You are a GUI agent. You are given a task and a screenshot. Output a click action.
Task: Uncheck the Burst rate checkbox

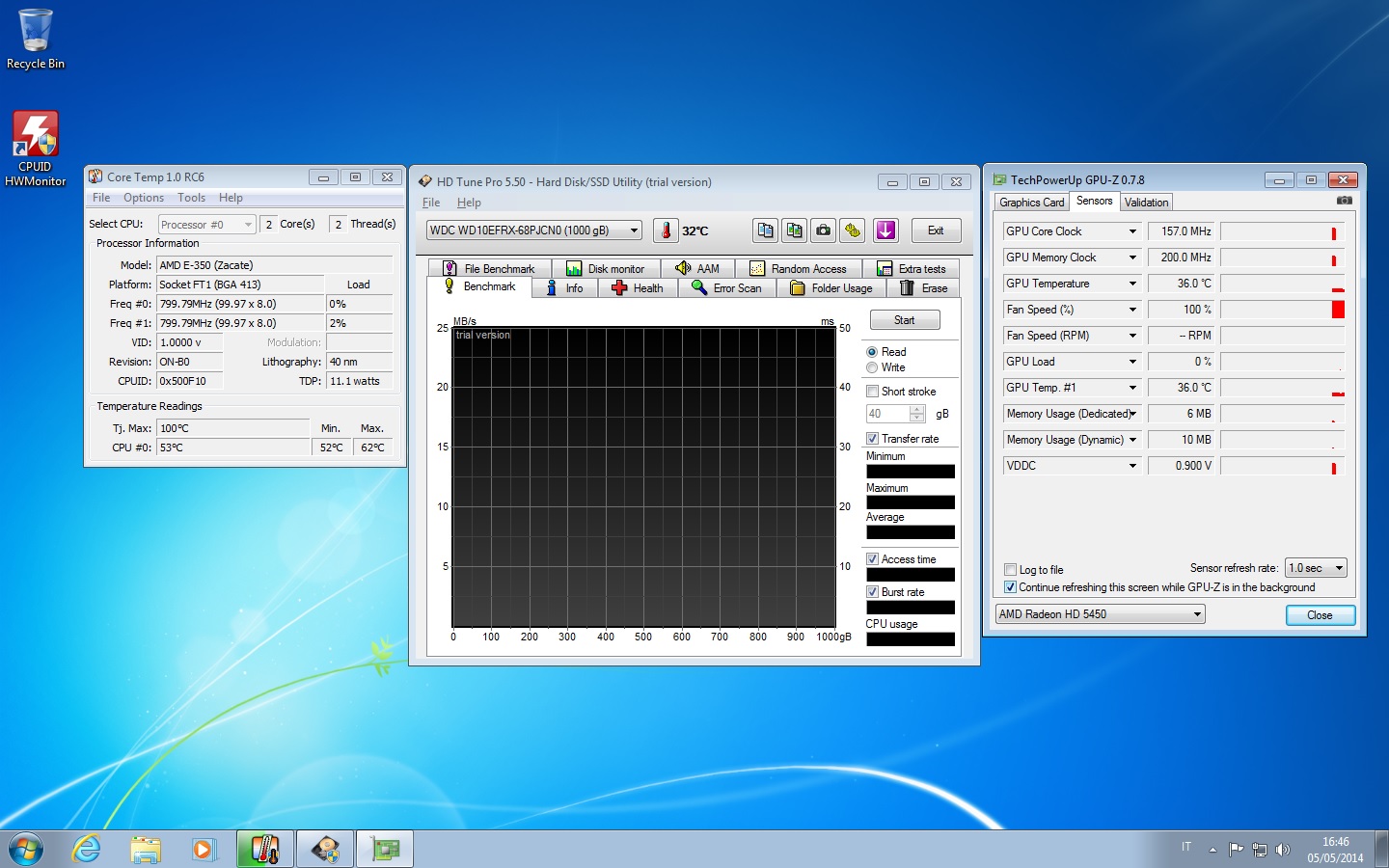872,592
